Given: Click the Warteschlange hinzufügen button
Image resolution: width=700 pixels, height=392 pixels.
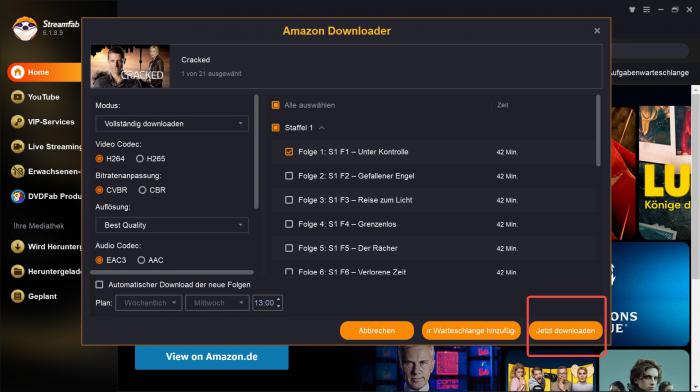Looking at the screenshot, I should (x=471, y=331).
